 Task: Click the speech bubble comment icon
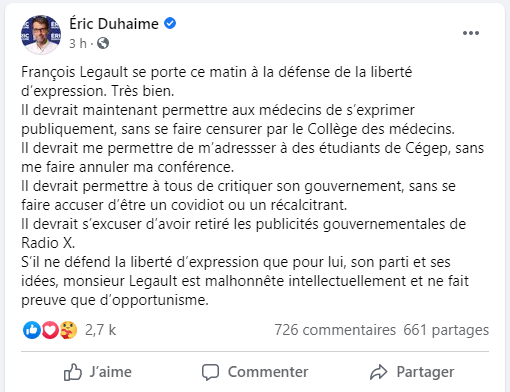(x=210, y=372)
